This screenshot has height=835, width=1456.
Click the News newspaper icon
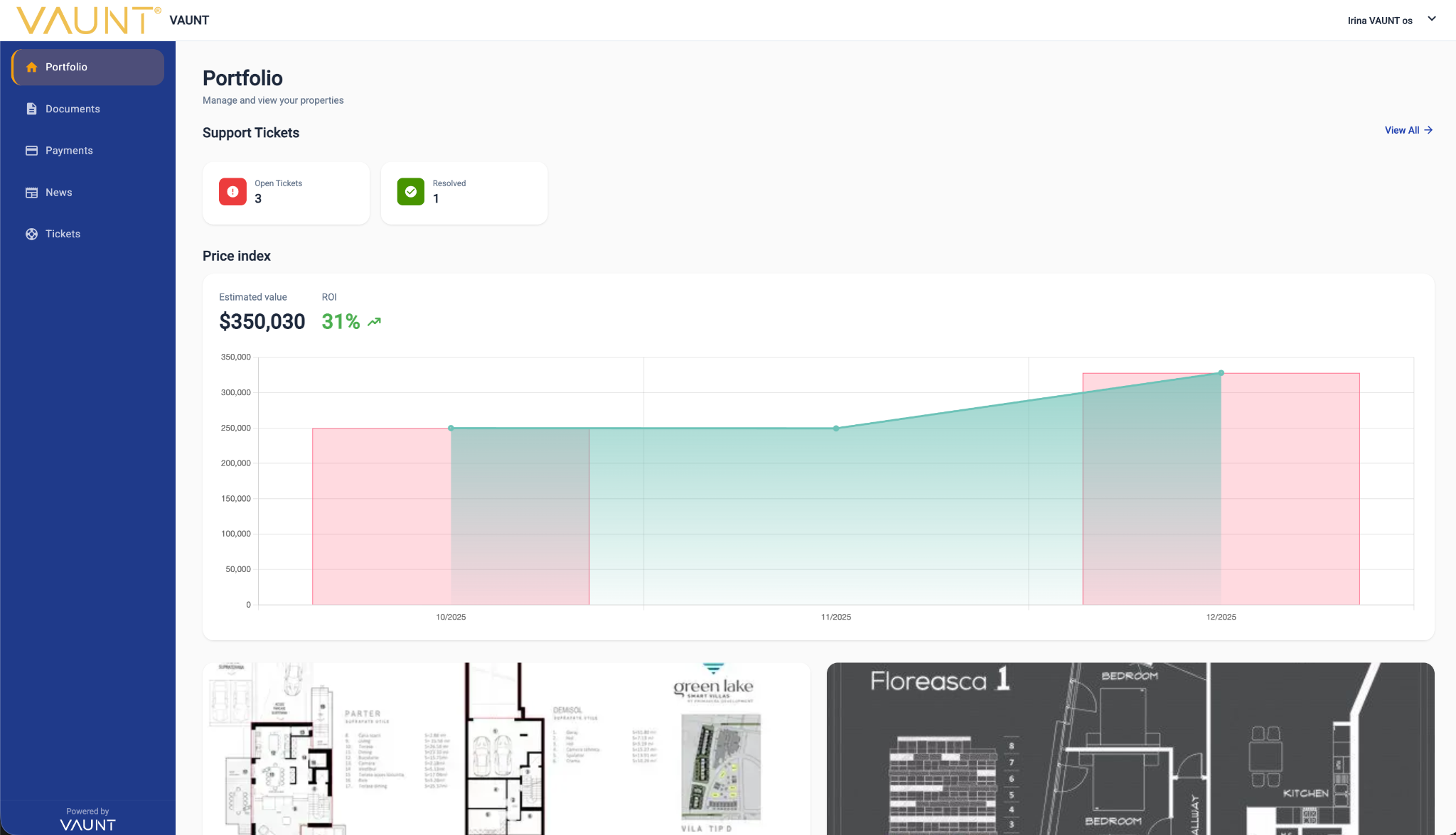[31, 193]
